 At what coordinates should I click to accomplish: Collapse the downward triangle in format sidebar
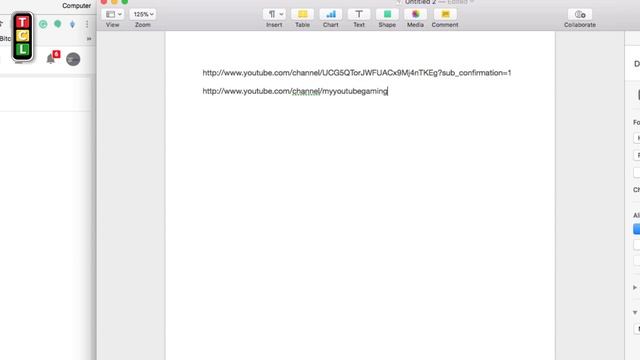click(635, 313)
